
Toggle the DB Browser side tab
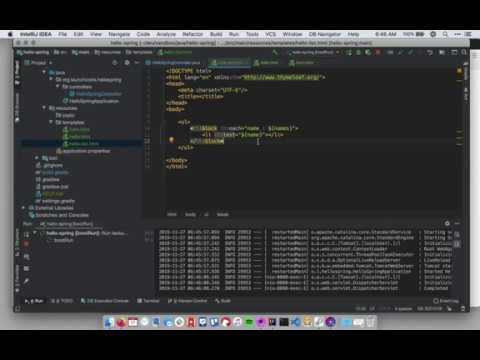(17, 108)
